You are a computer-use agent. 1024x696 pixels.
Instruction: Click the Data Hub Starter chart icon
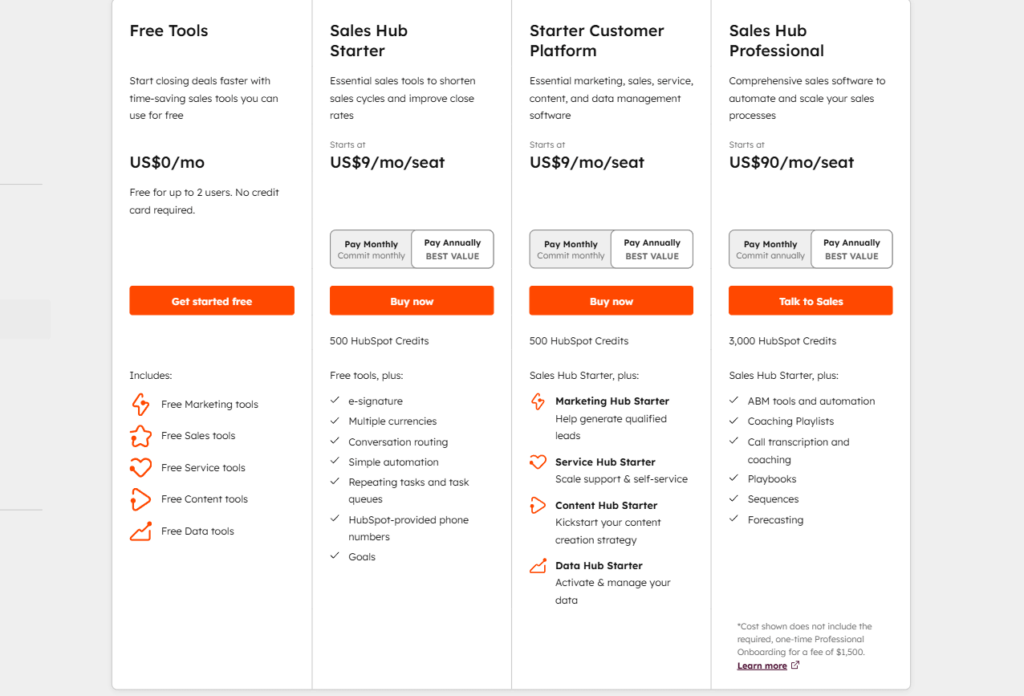(x=538, y=566)
